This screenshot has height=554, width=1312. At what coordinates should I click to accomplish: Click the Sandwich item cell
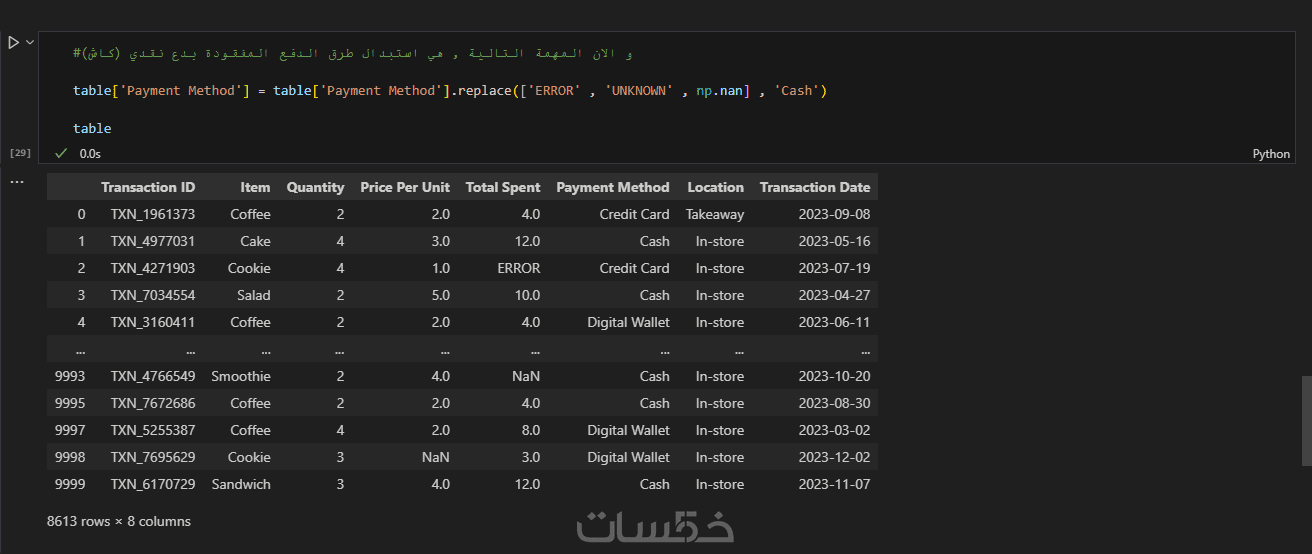coord(241,484)
